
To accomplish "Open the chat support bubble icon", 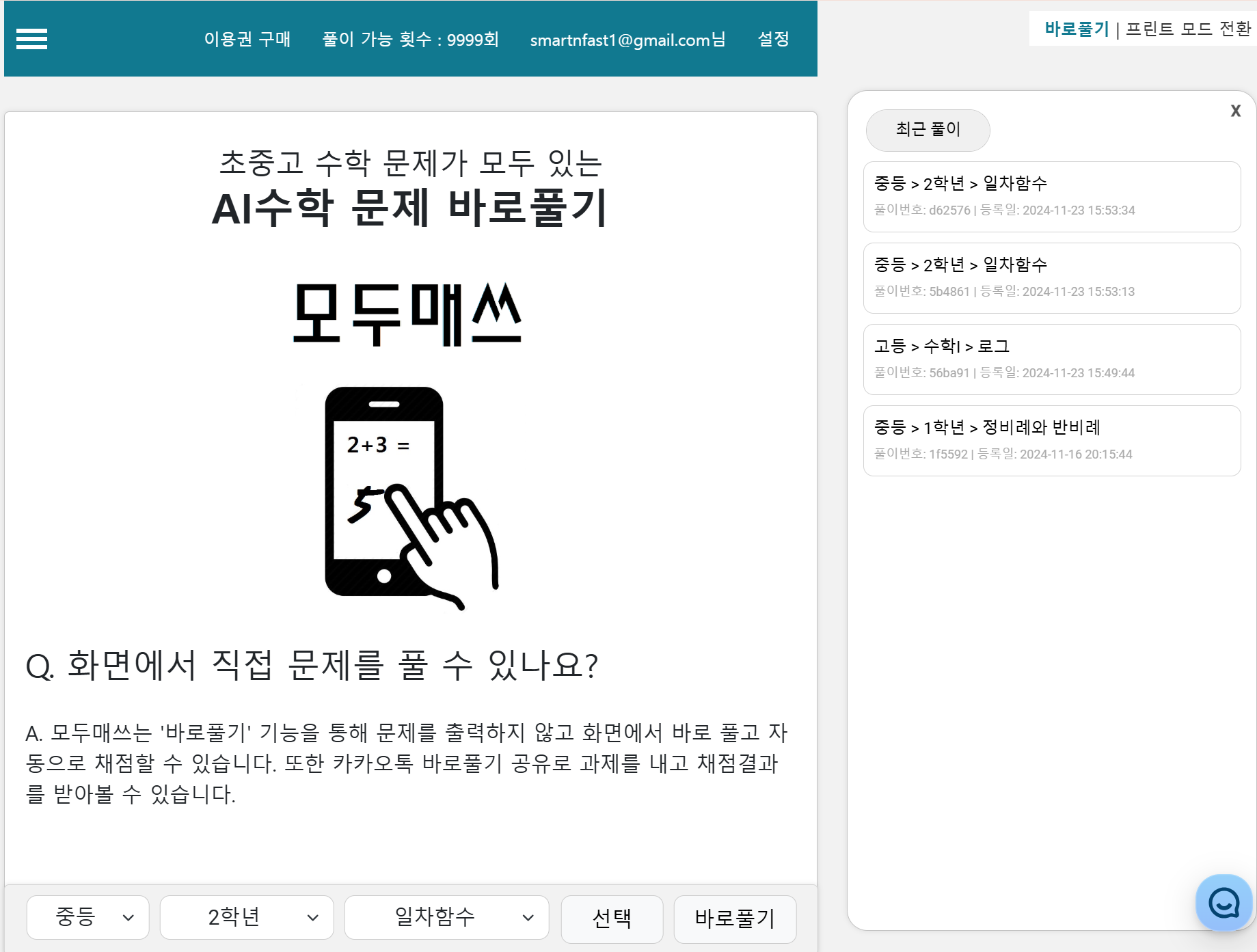I will (x=1224, y=903).
